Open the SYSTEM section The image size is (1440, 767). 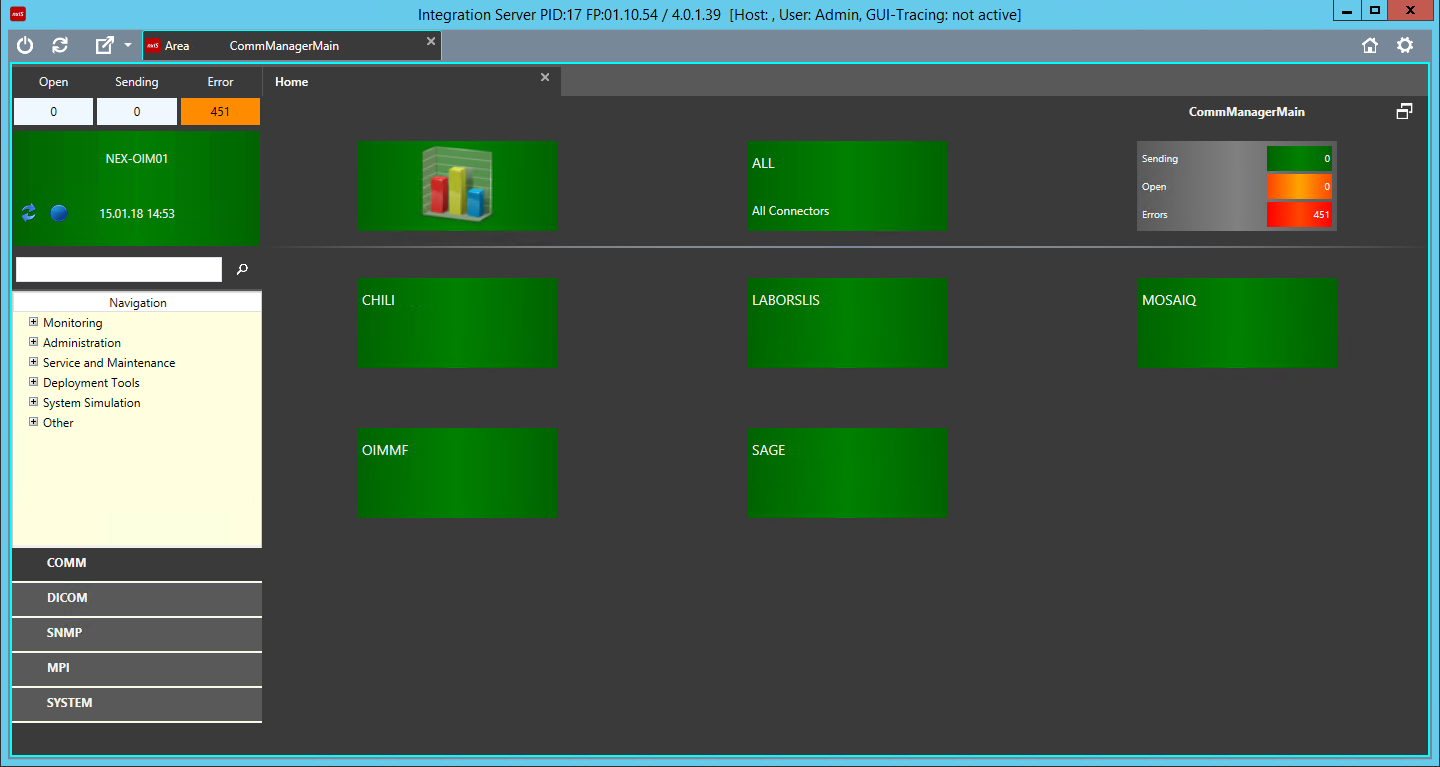pos(137,703)
